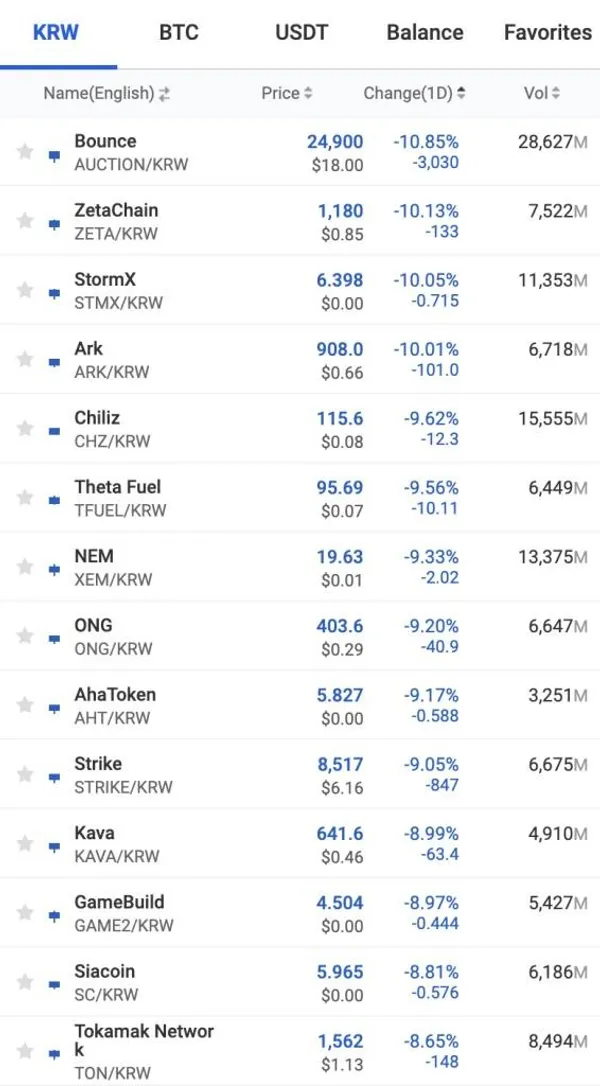Screen dimensions: 600x1086
Task: Sort the list by Price
Action: point(286,93)
